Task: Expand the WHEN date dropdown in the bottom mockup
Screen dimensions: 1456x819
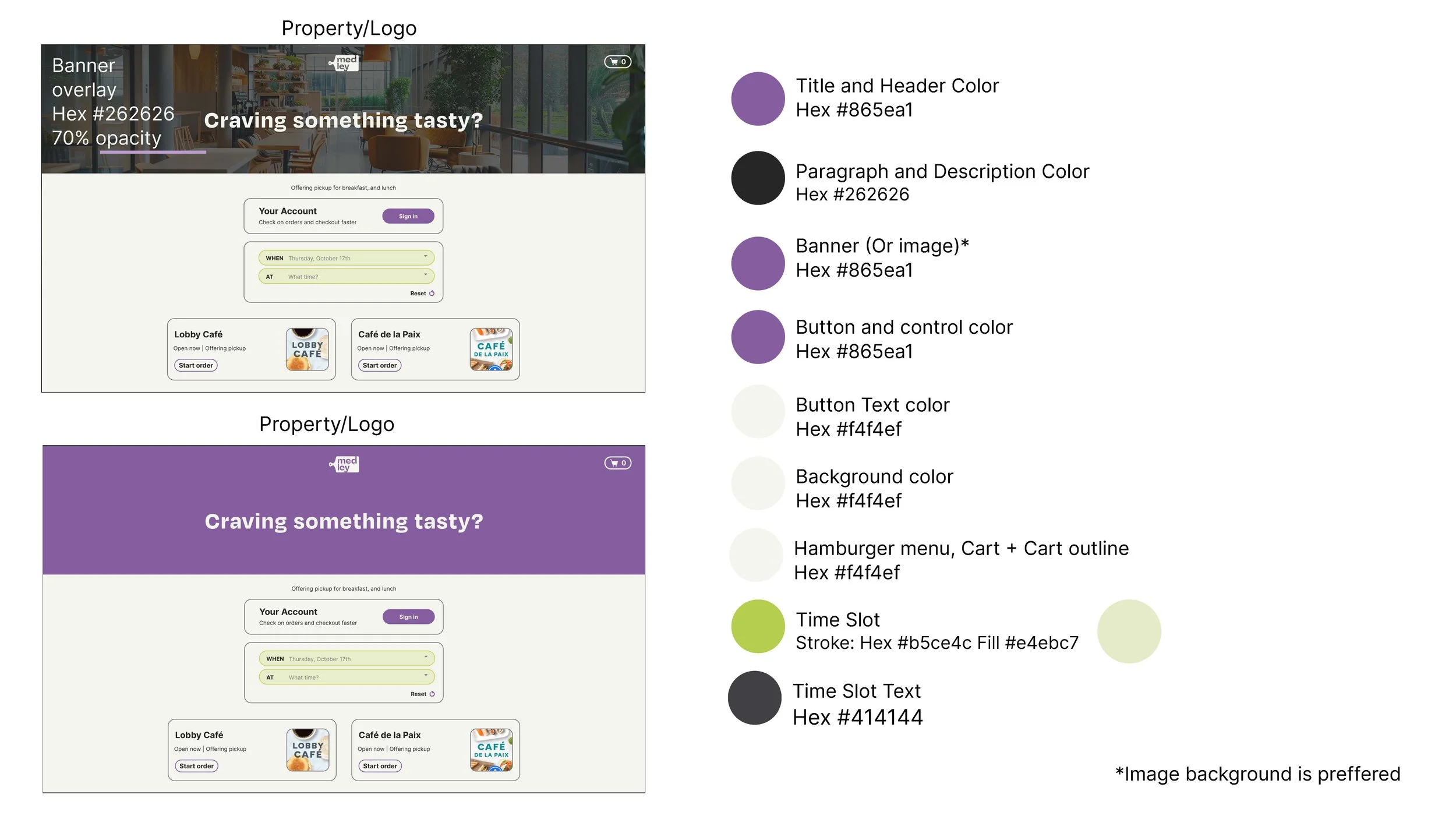Action: 426,658
